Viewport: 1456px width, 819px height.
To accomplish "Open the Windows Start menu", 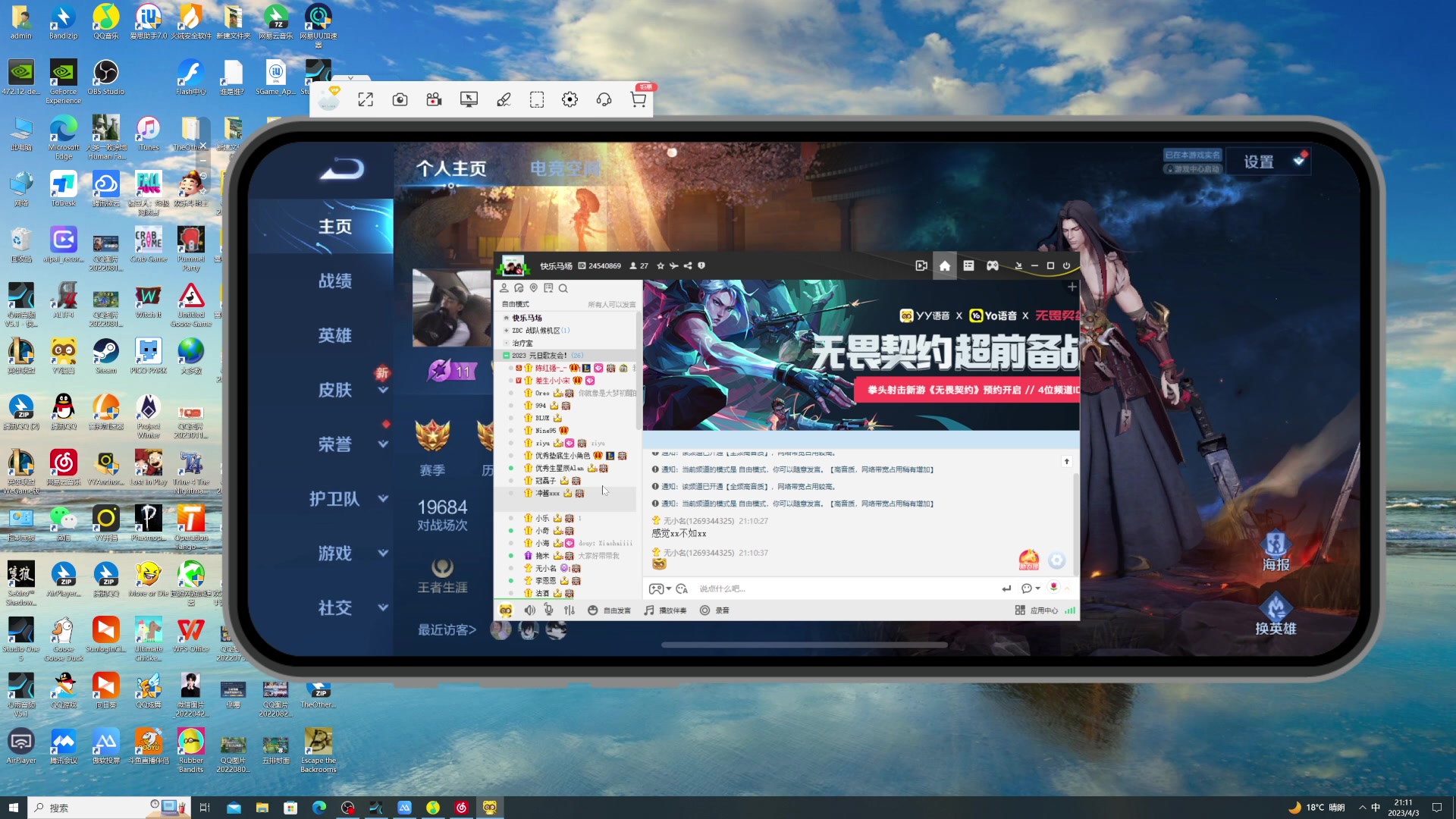I will coord(13,808).
